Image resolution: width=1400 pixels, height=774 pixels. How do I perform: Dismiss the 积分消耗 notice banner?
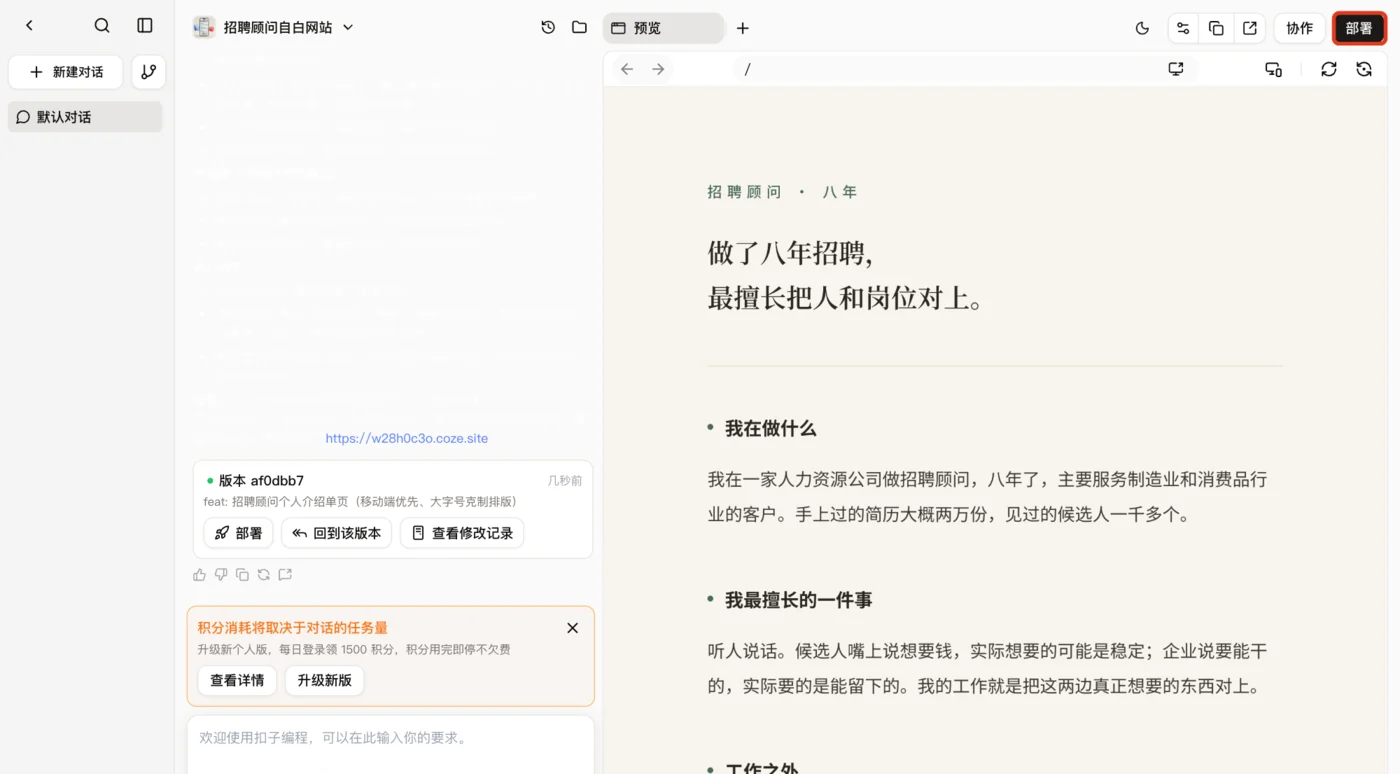[x=572, y=628]
